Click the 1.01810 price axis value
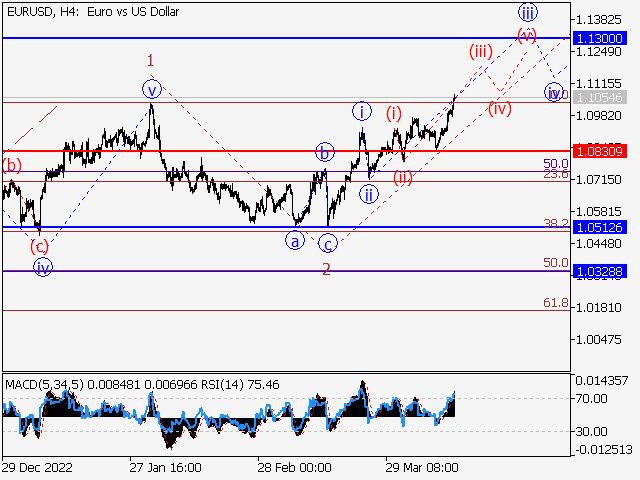The image size is (640, 480). (x=598, y=308)
